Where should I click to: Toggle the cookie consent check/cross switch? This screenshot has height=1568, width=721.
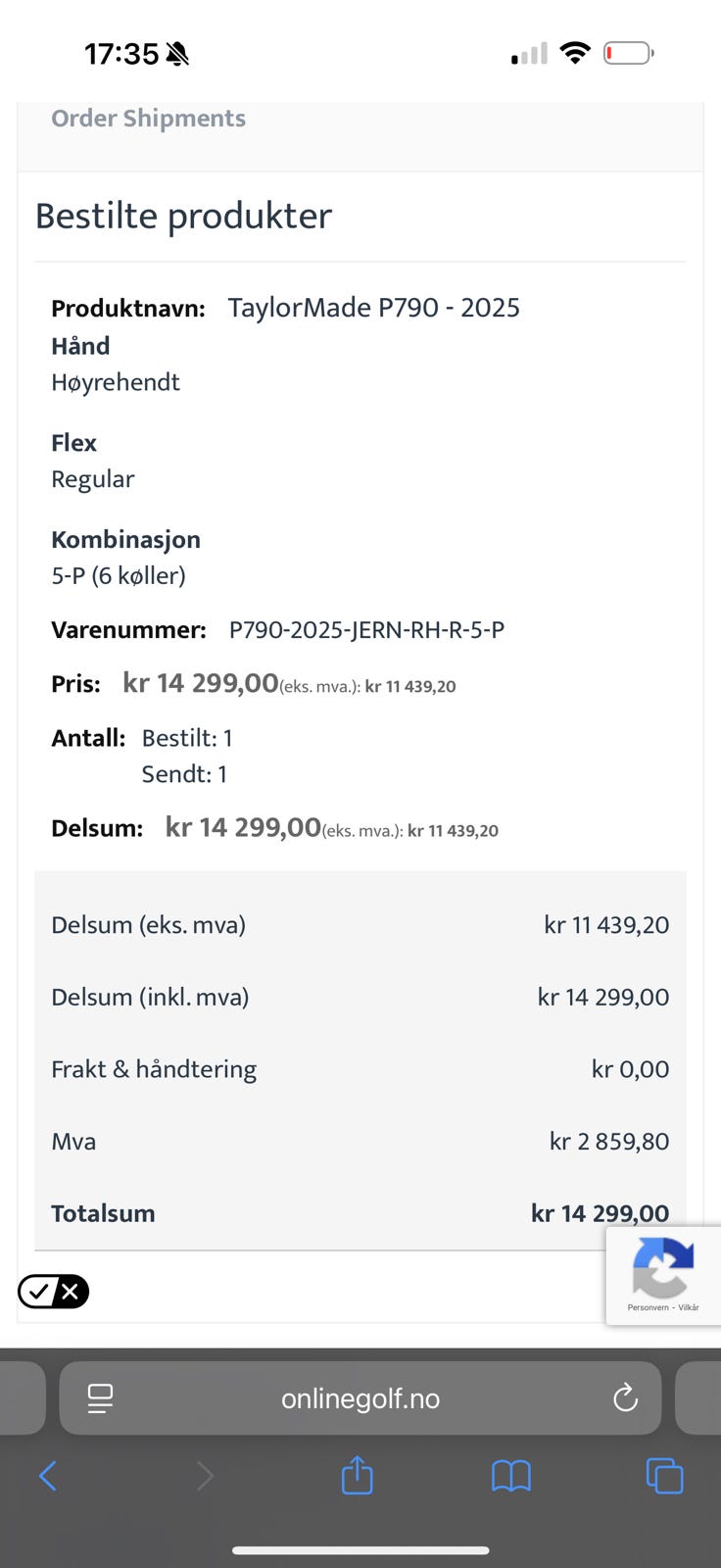[53, 1292]
